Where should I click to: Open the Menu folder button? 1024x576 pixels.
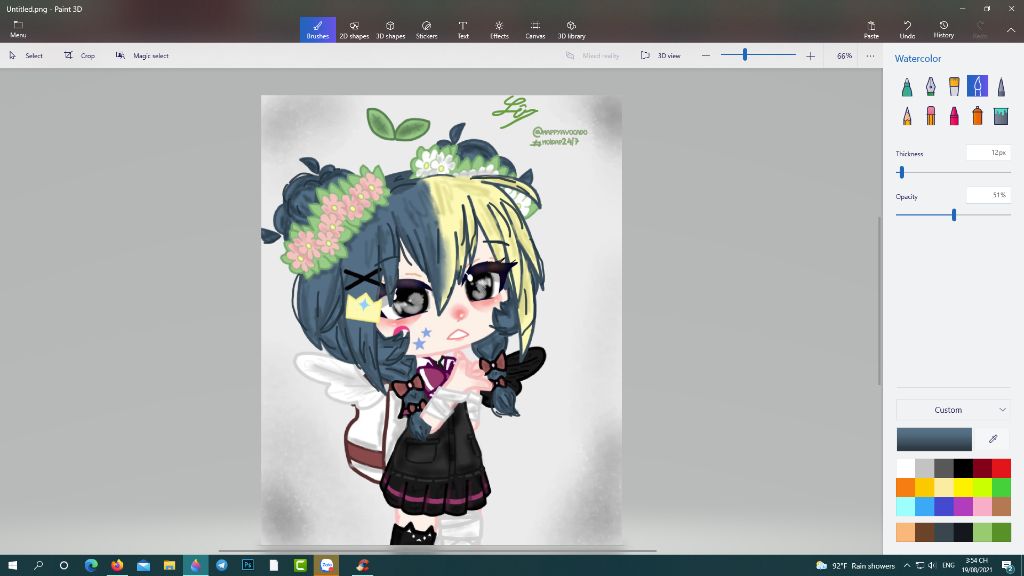(x=18, y=29)
